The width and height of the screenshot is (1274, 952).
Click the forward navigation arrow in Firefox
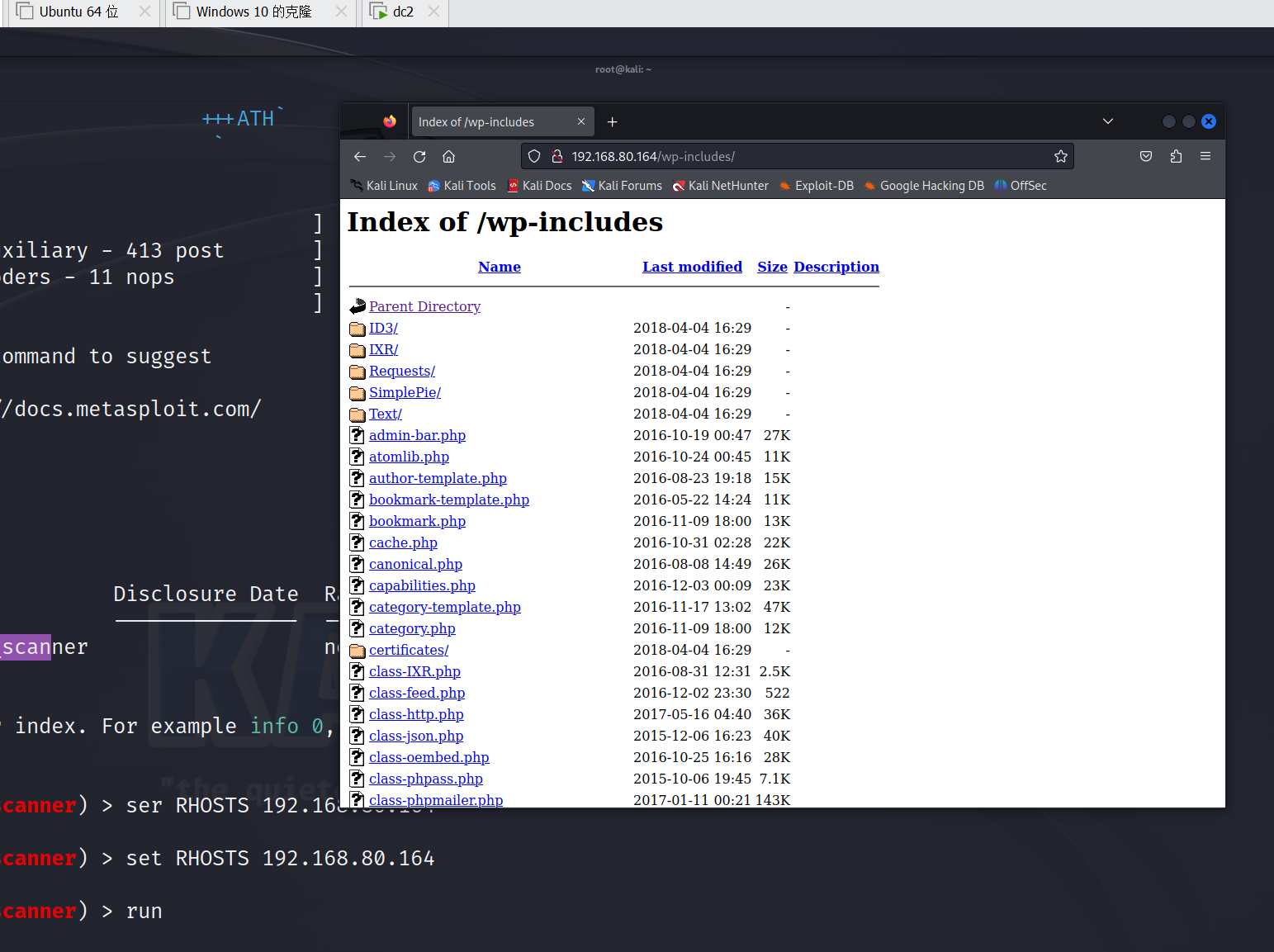click(390, 157)
